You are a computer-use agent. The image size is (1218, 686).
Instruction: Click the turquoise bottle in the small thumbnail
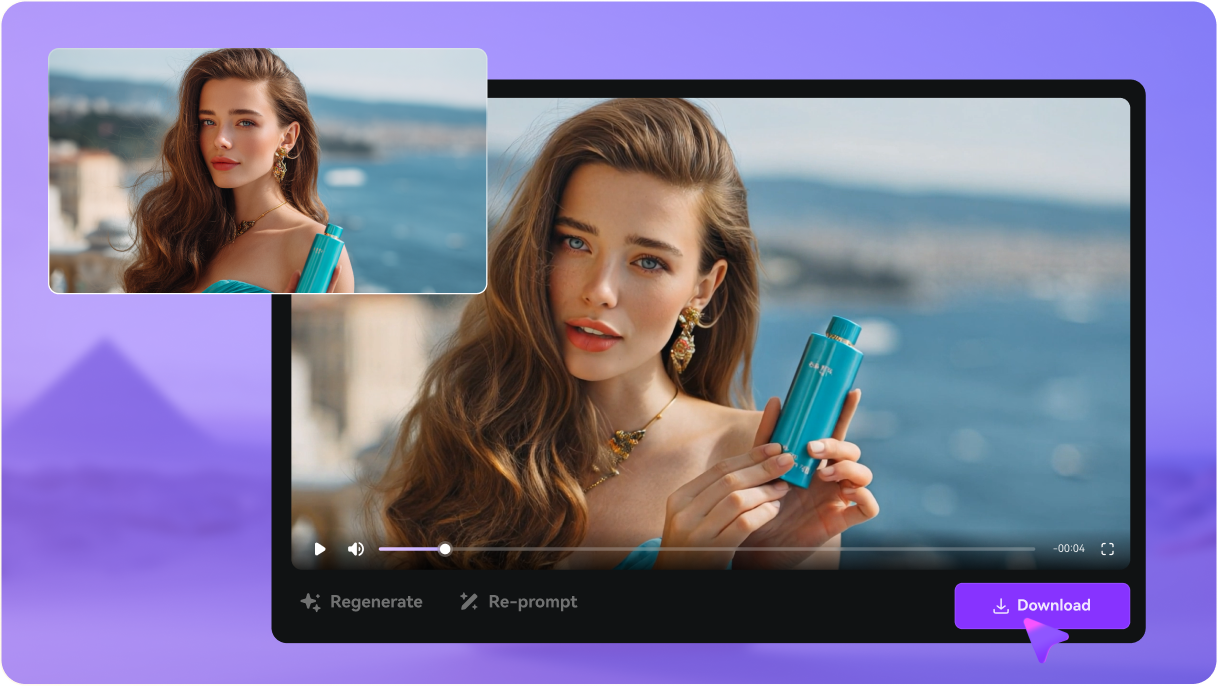click(322, 260)
